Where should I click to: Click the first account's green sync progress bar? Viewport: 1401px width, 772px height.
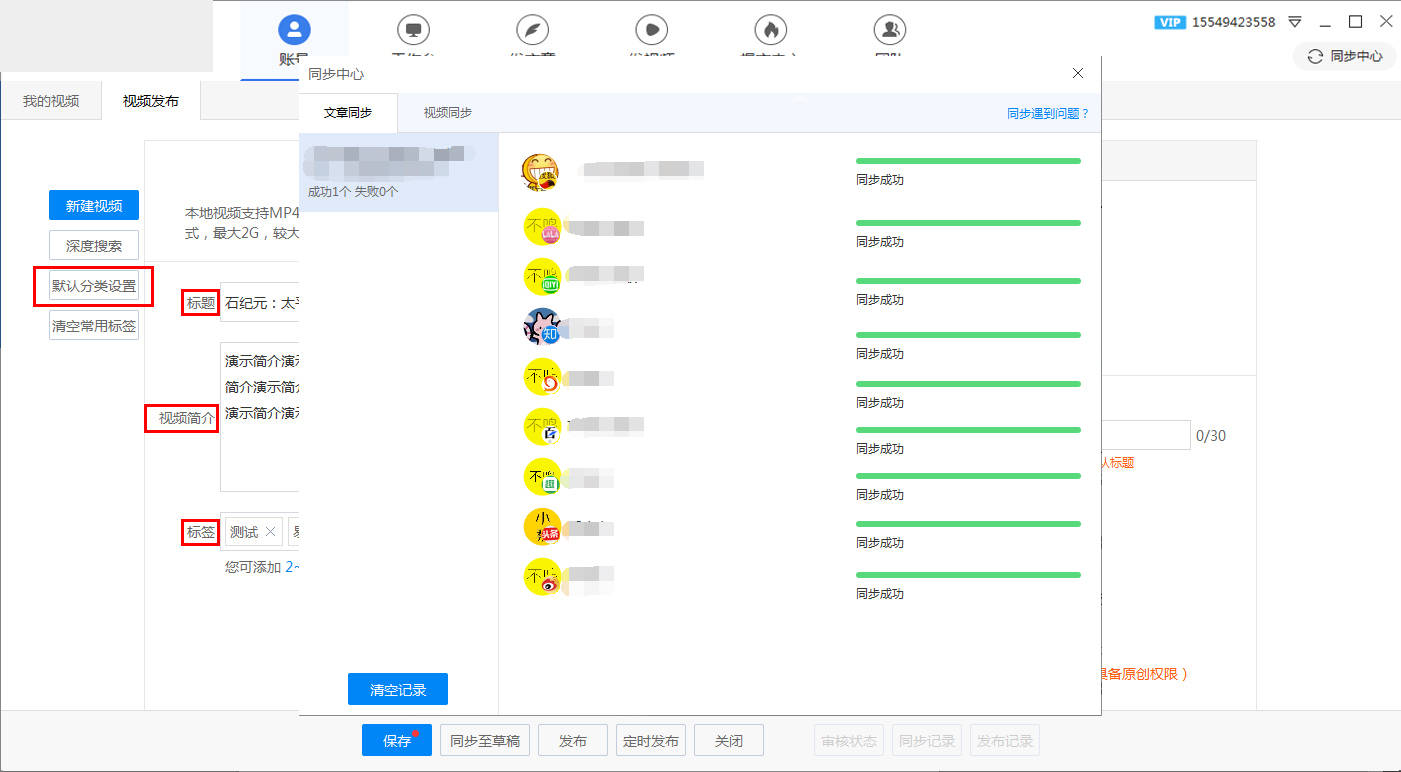pos(968,161)
